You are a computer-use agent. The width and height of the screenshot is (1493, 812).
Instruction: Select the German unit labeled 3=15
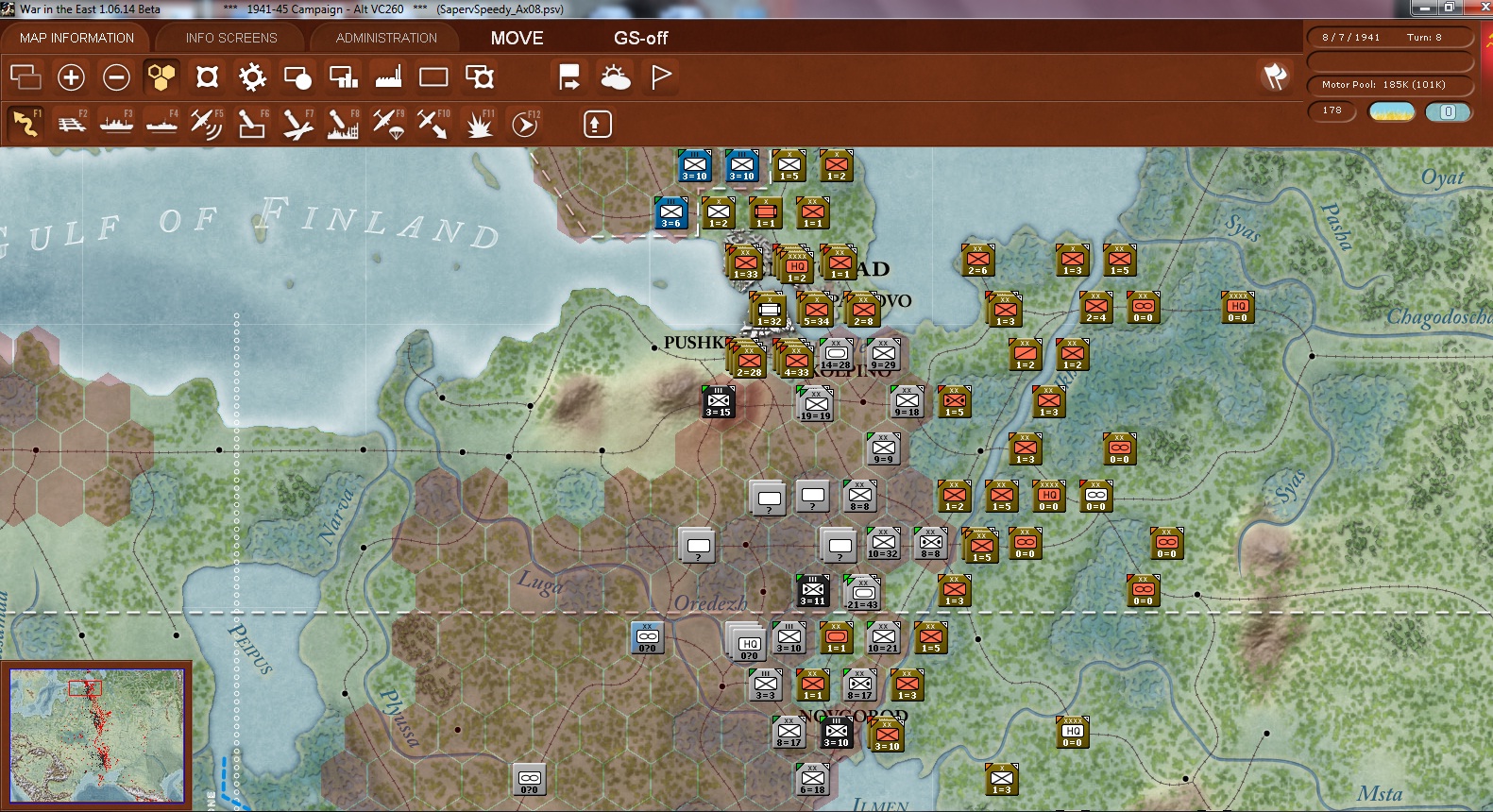click(x=718, y=401)
